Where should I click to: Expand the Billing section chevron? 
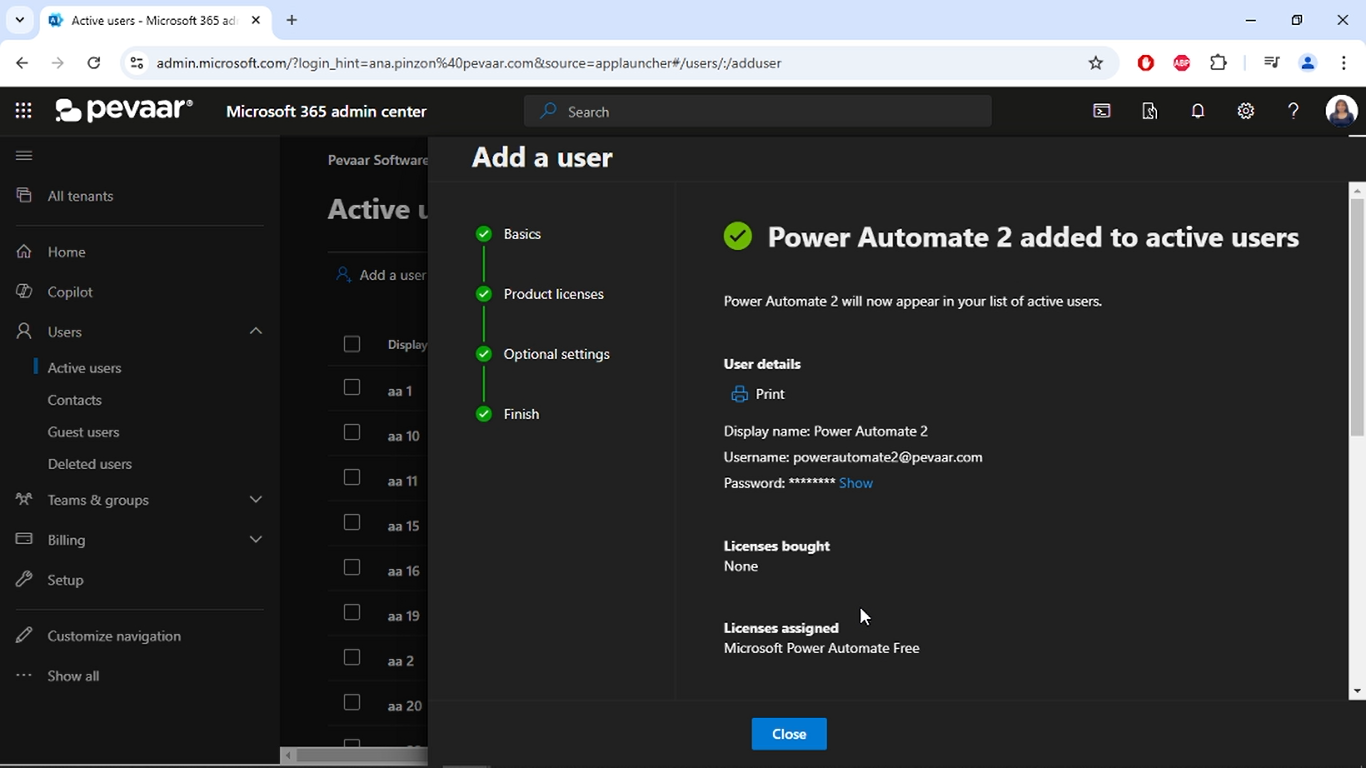256,539
